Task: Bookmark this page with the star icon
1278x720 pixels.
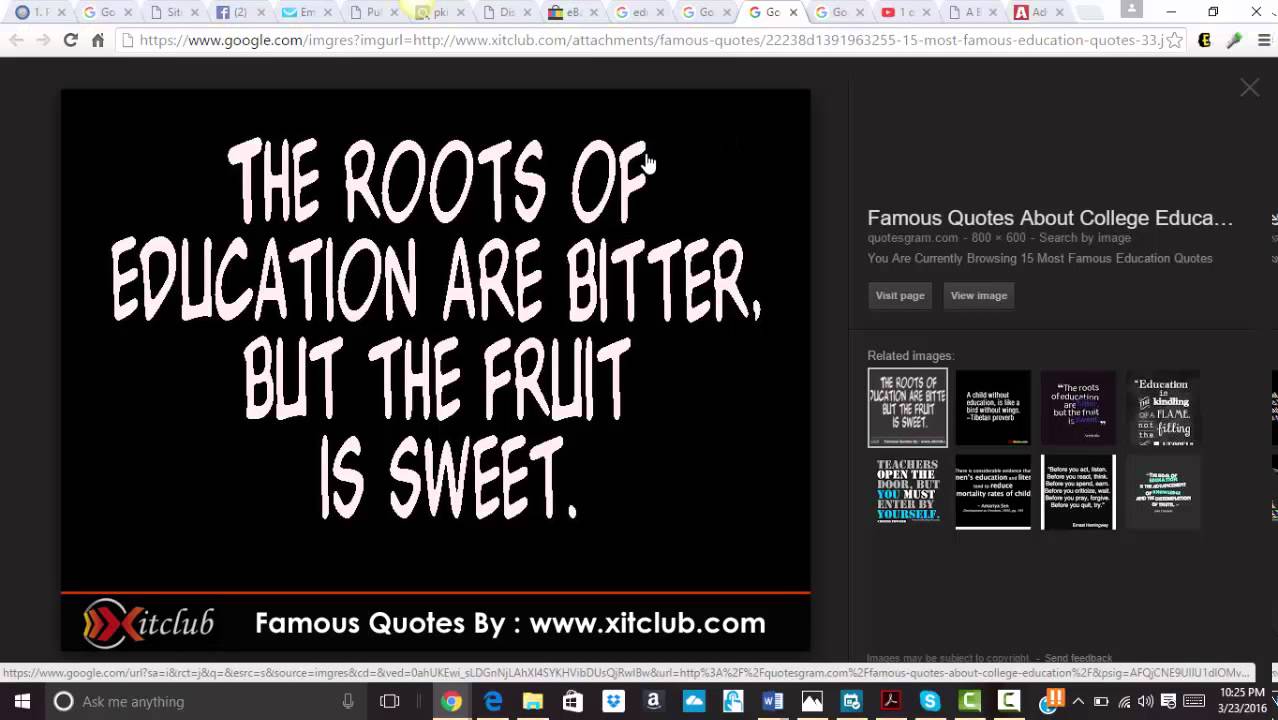Action: pyautogui.click(x=1175, y=40)
